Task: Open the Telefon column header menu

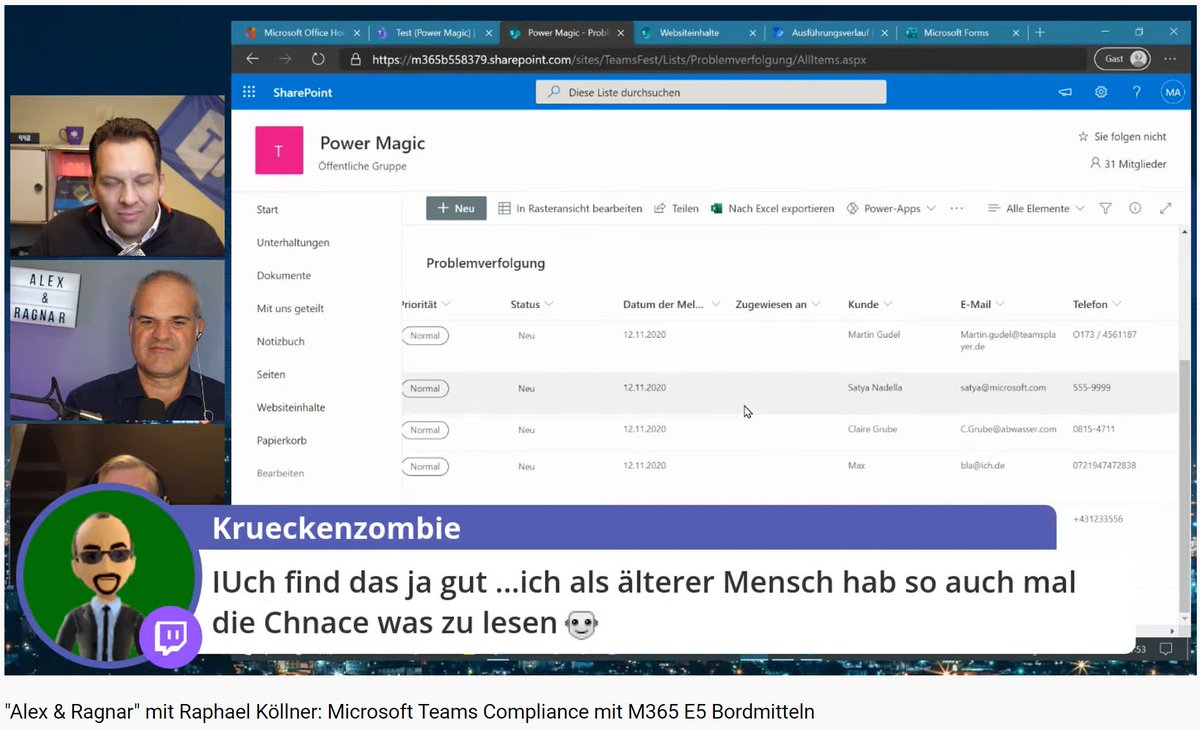Action: pos(1097,304)
